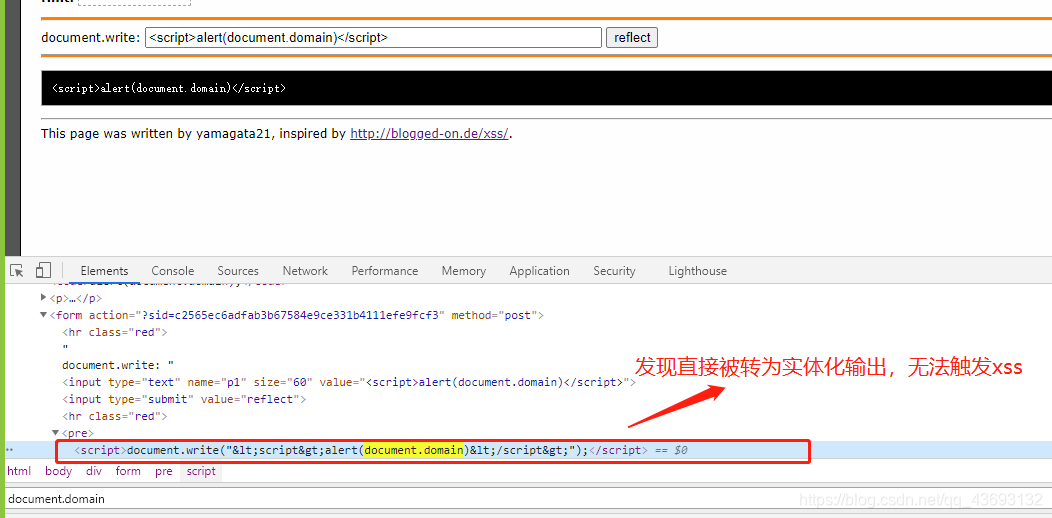The image size is (1052, 518).
Task: Select the first hr class="red" line
Action: click(x=114, y=331)
